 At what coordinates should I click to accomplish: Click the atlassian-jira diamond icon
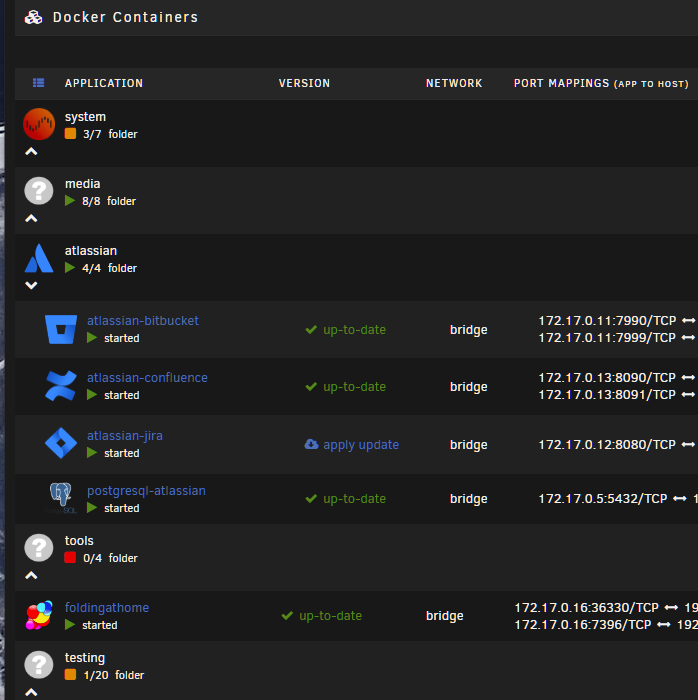pos(61,443)
